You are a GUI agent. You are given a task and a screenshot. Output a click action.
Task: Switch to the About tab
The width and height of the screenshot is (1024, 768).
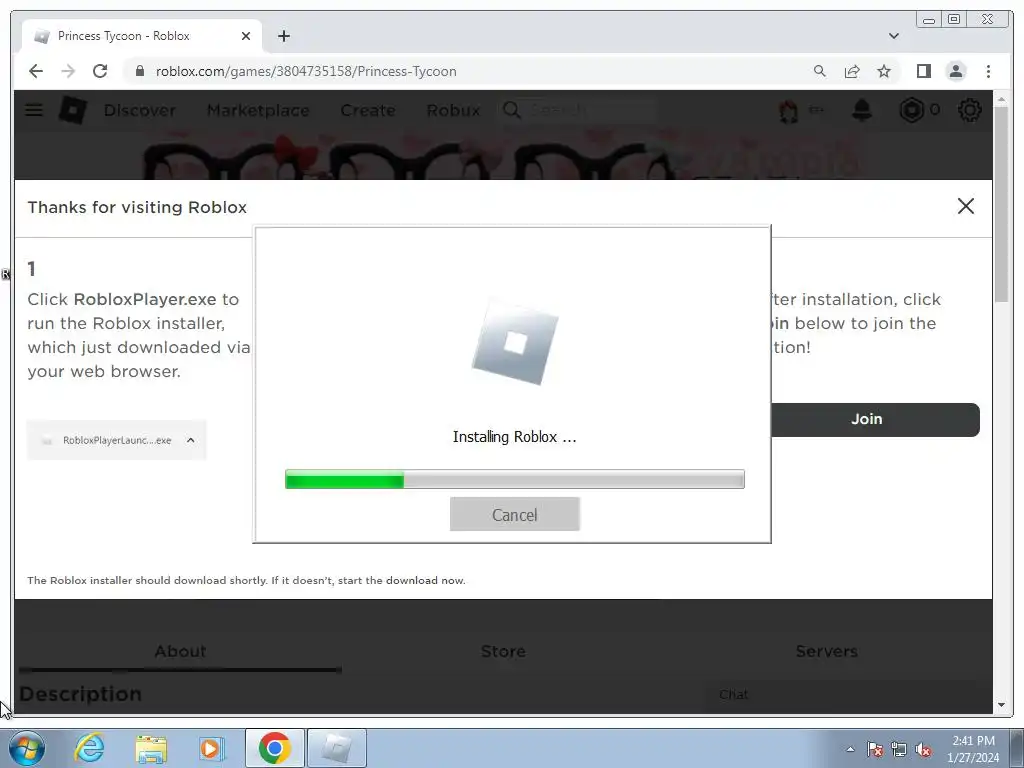tap(180, 651)
